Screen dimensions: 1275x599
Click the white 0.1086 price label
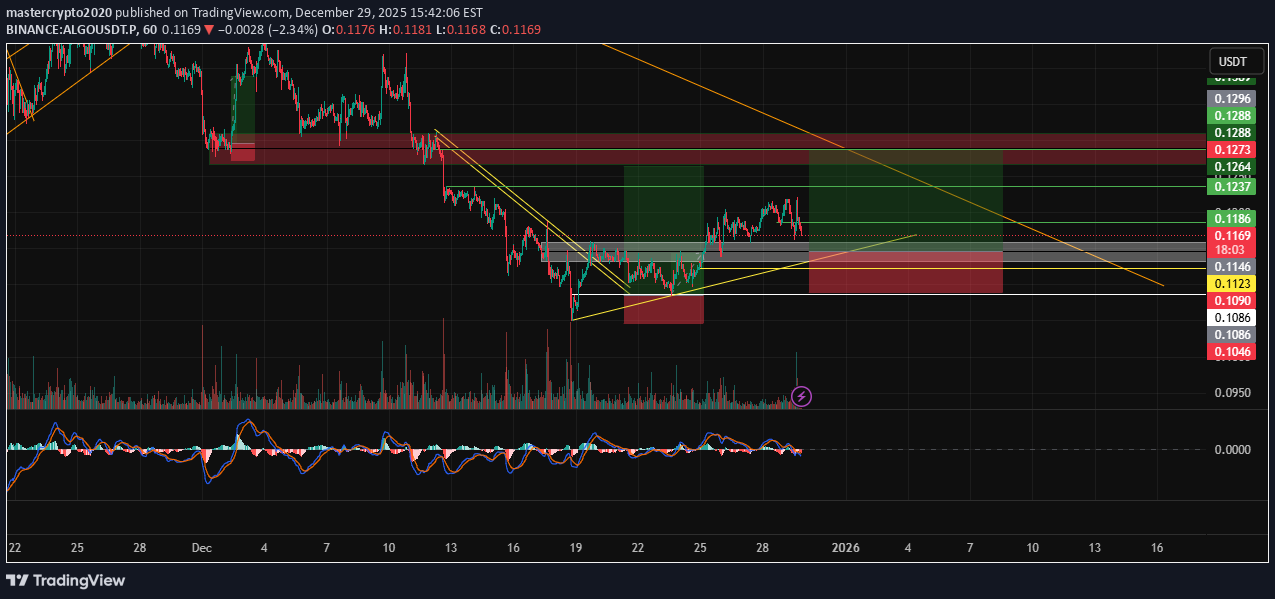(1231, 318)
